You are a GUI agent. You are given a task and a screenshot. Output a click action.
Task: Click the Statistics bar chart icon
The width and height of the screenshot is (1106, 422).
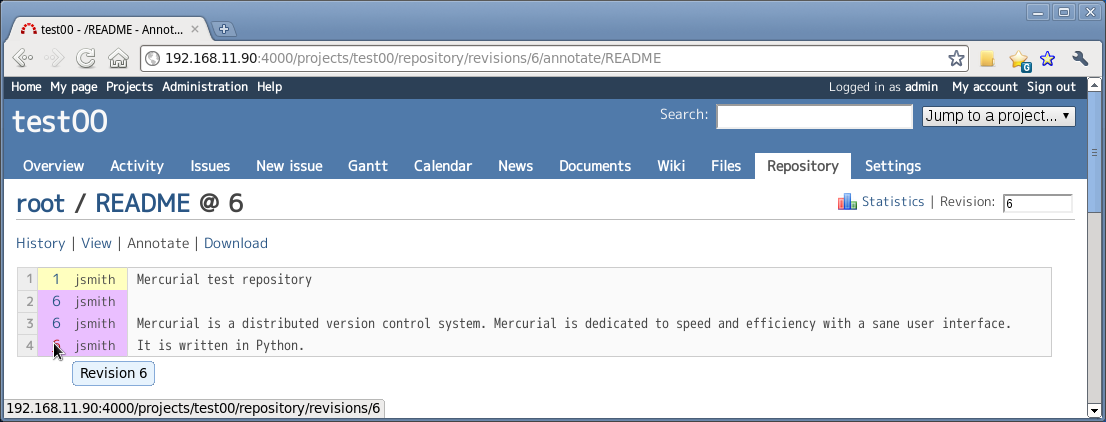click(847, 202)
